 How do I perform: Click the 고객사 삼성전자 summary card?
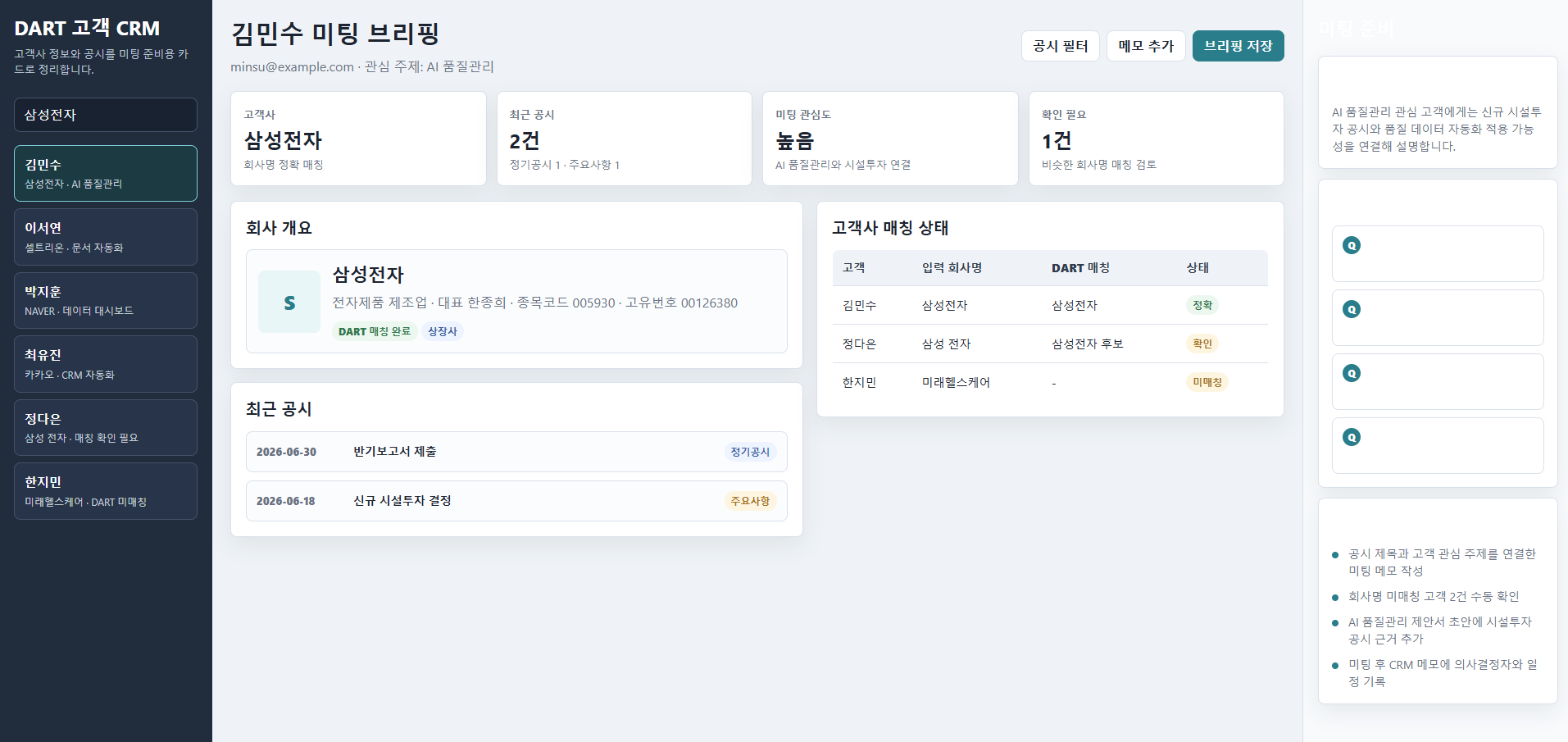coord(358,139)
